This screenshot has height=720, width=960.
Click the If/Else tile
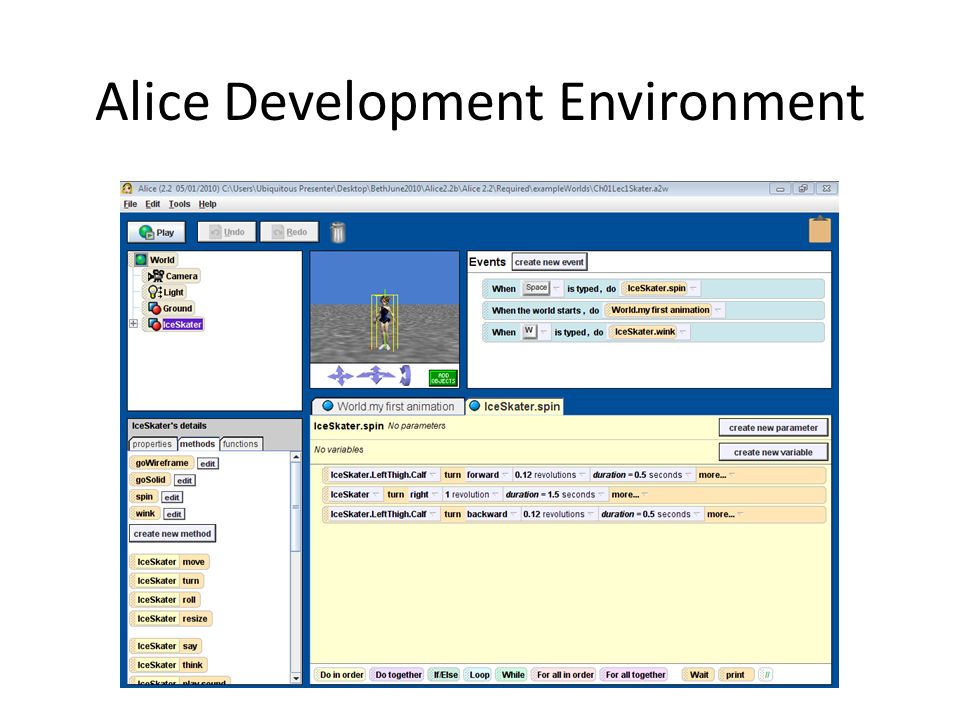445,675
